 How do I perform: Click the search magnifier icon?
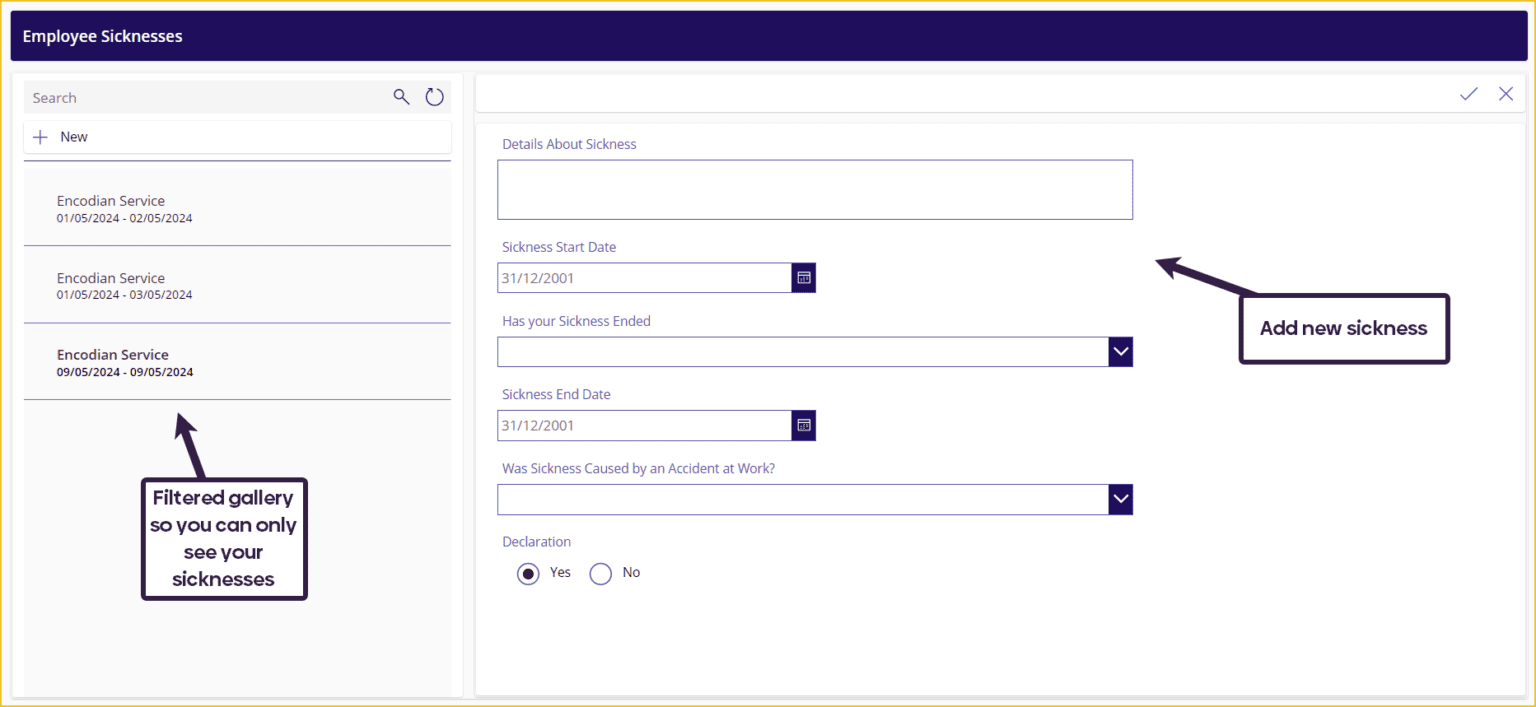401,97
